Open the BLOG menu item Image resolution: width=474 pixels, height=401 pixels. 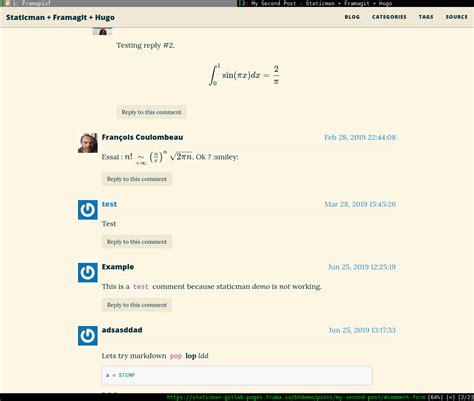pyautogui.click(x=352, y=17)
